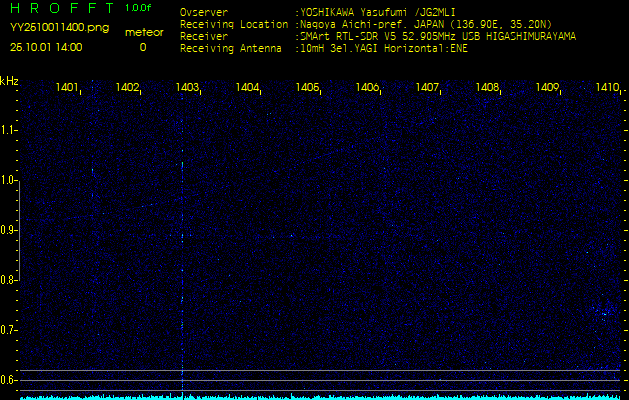The width and height of the screenshot is (629, 400).
Task: Click the 1402 time marker
Action: point(127,87)
